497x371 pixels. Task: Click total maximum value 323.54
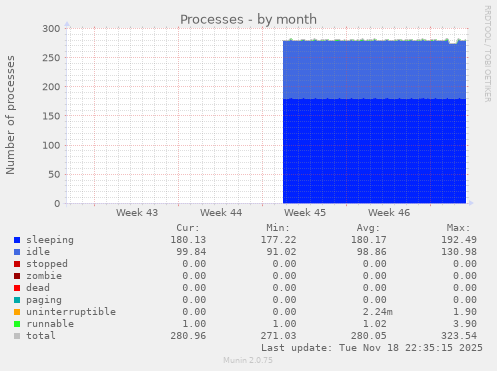tap(459, 336)
